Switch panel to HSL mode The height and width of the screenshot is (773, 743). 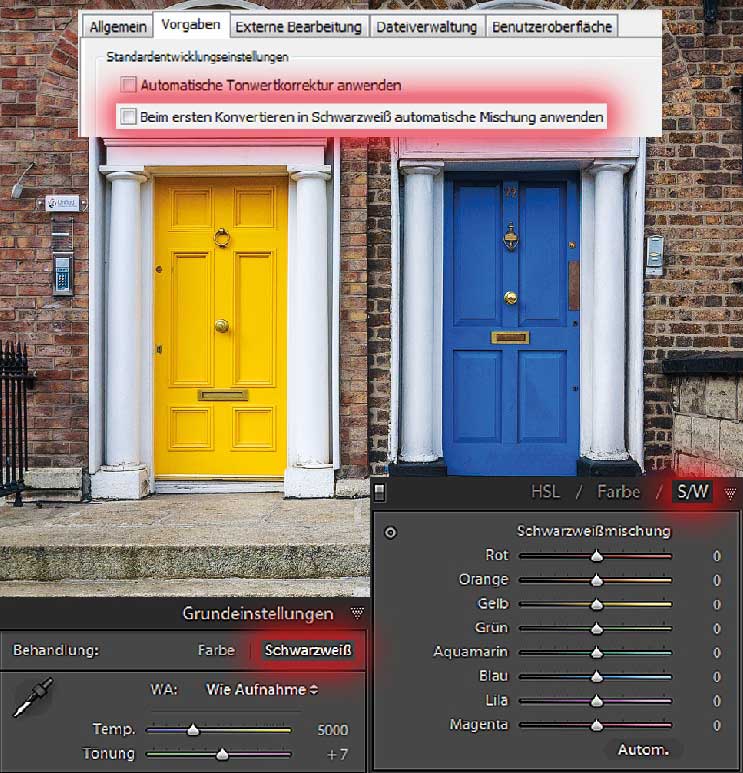click(x=545, y=492)
